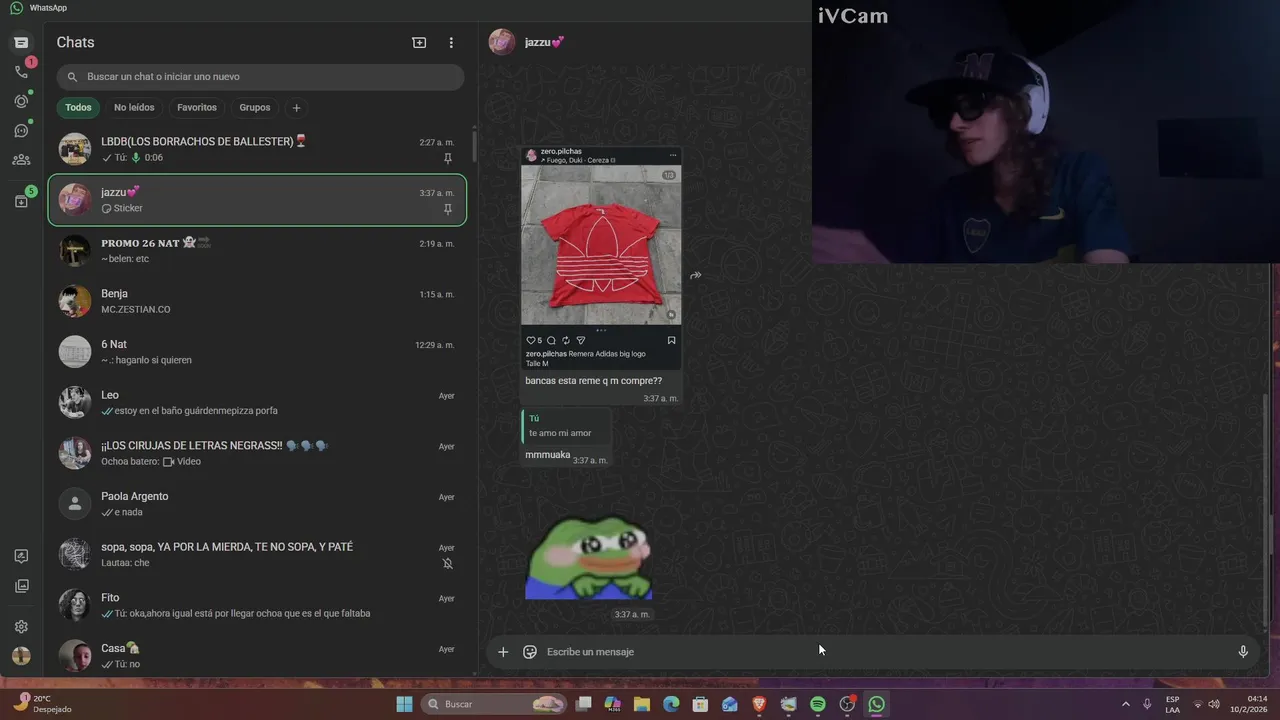Click the taskbar Buscar search box

click(496, 704)
